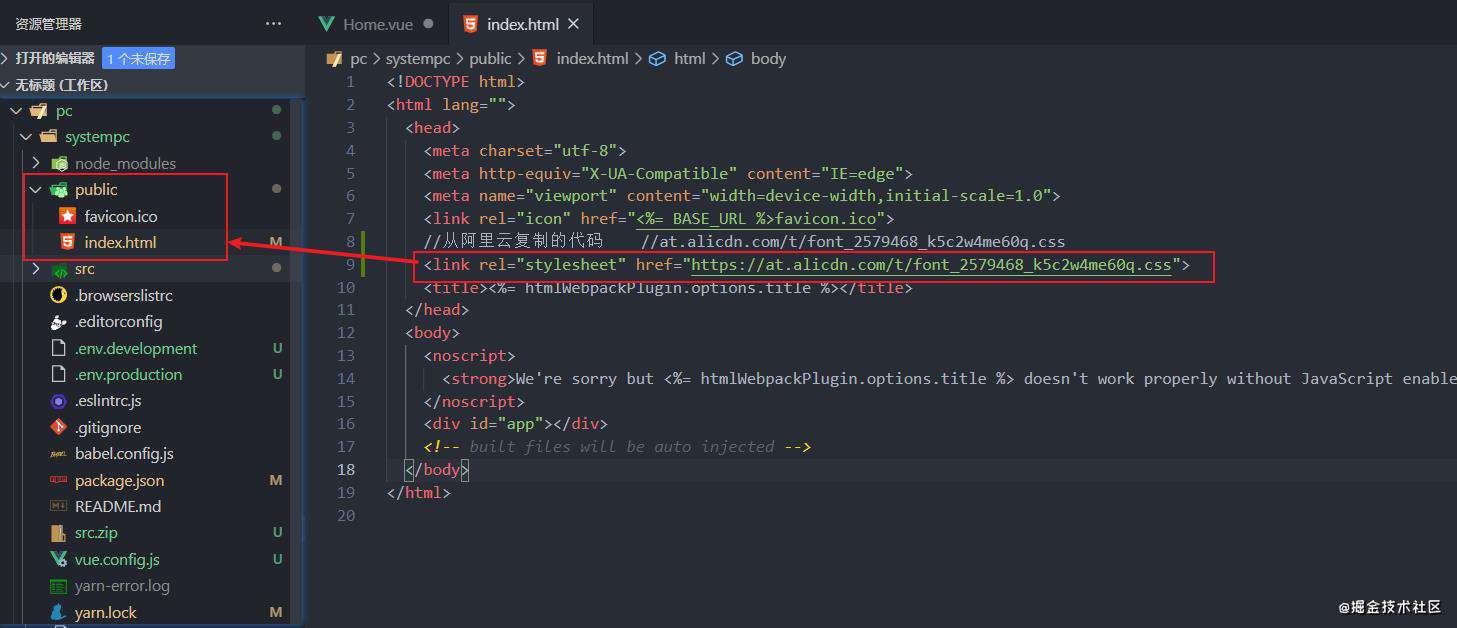Click the package.json npm icon

click(x=58, y=481)
